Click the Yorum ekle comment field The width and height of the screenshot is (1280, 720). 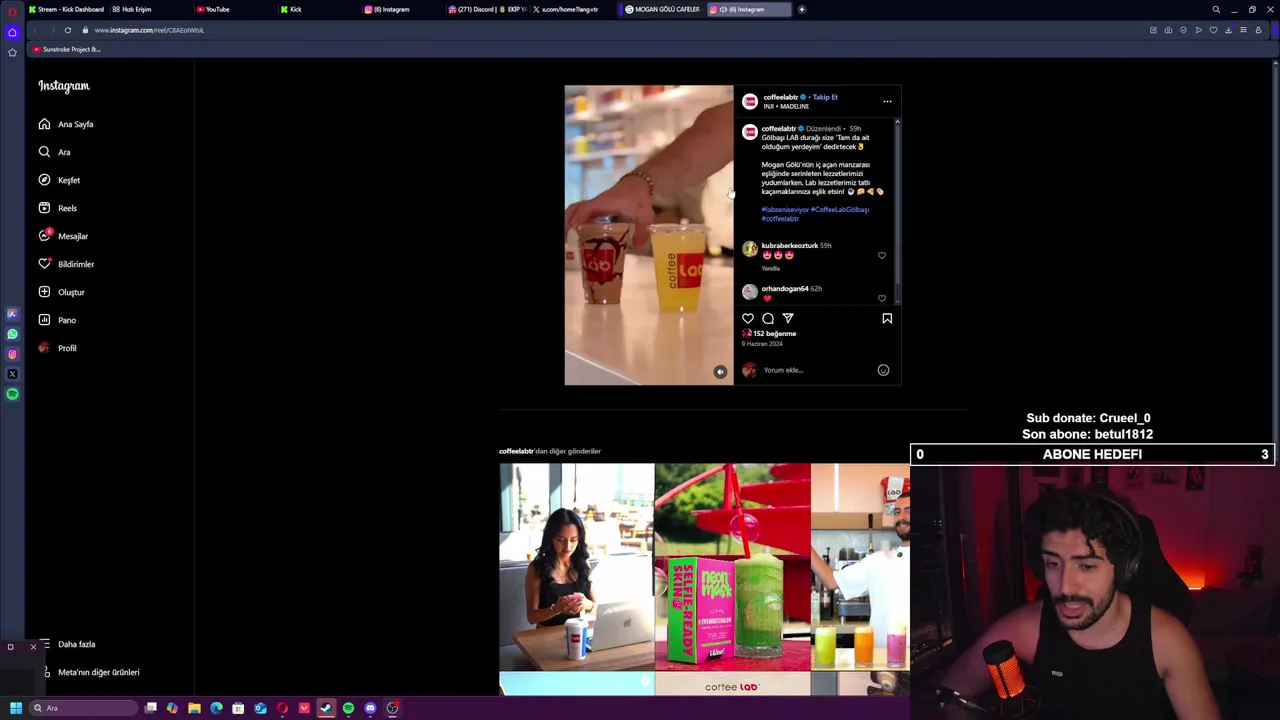[815, 370]
